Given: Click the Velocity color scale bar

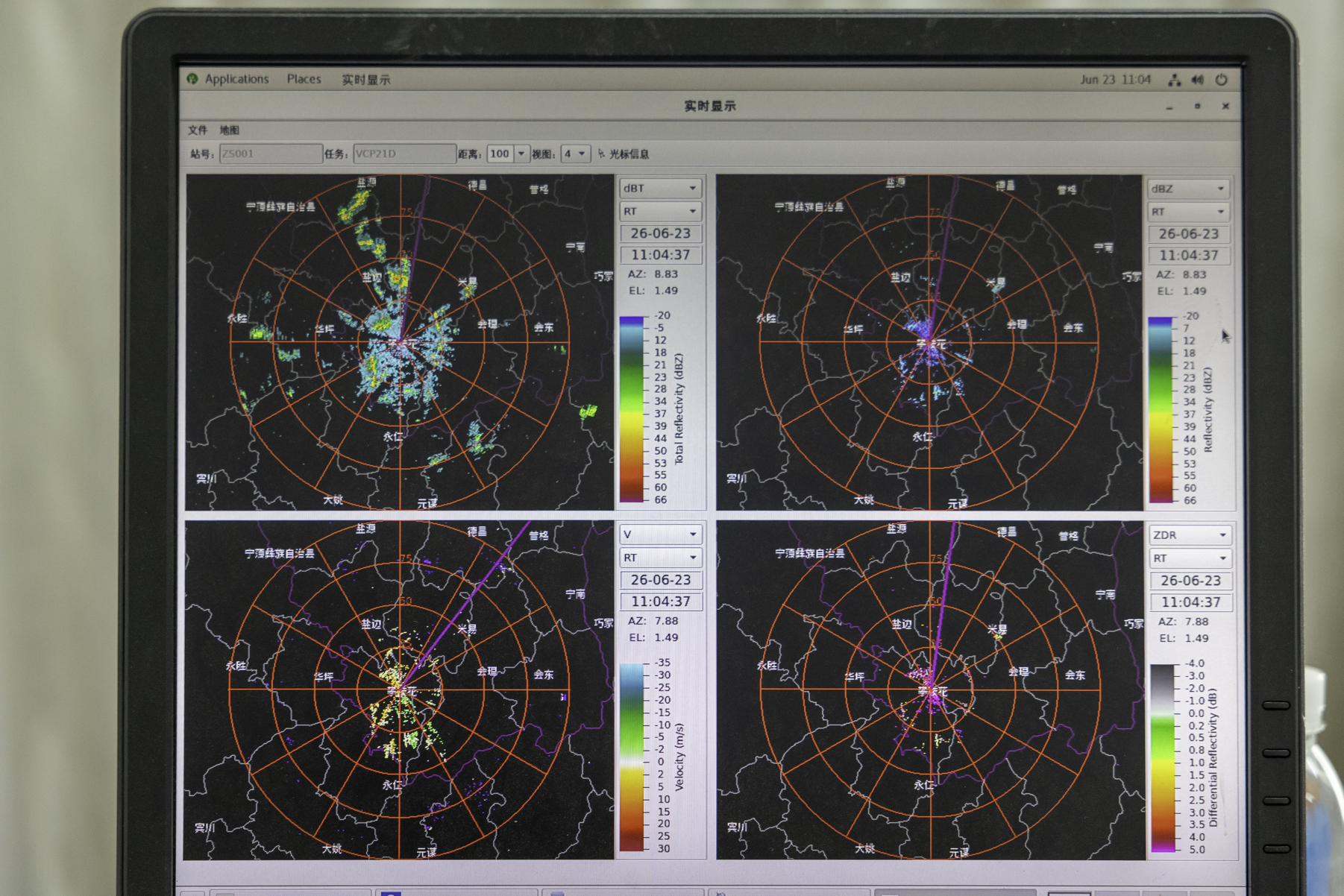Looking at the screenshot, I should pos(632,757).
